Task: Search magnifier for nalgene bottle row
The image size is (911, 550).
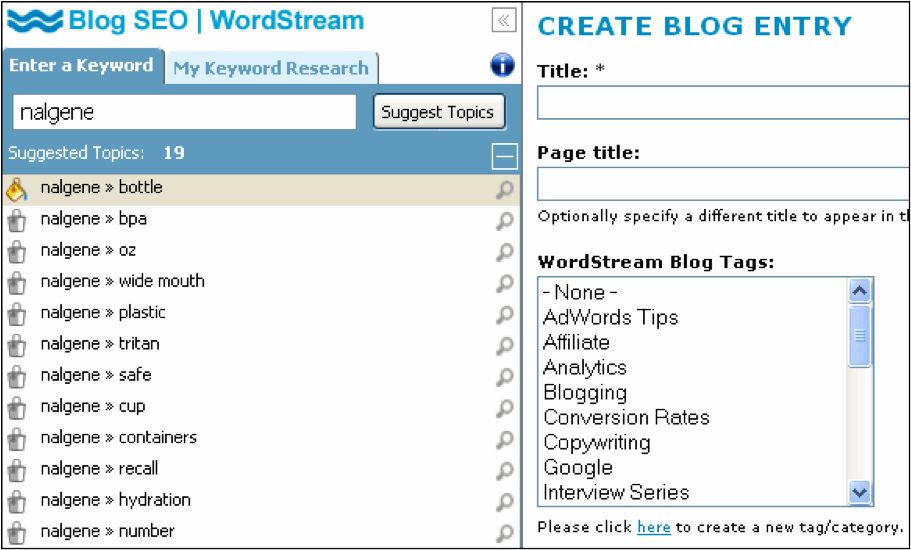Action: 504,190
